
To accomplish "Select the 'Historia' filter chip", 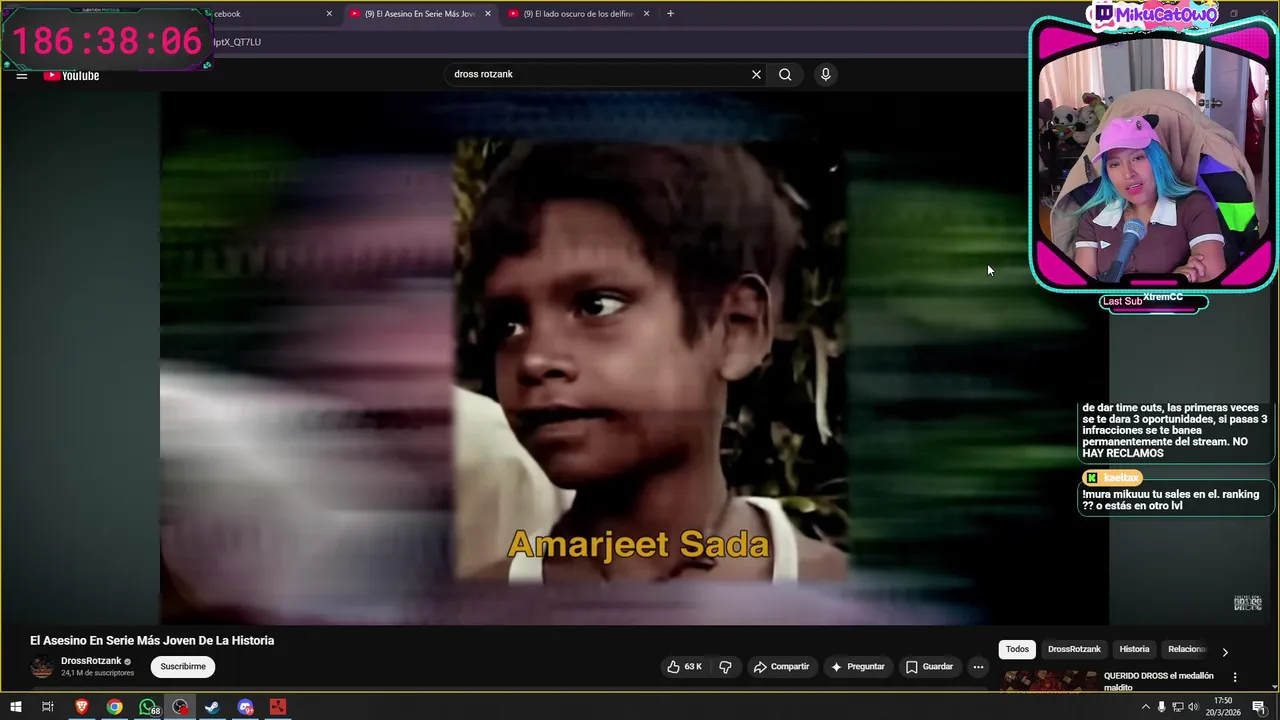I will click(1134, 649).
